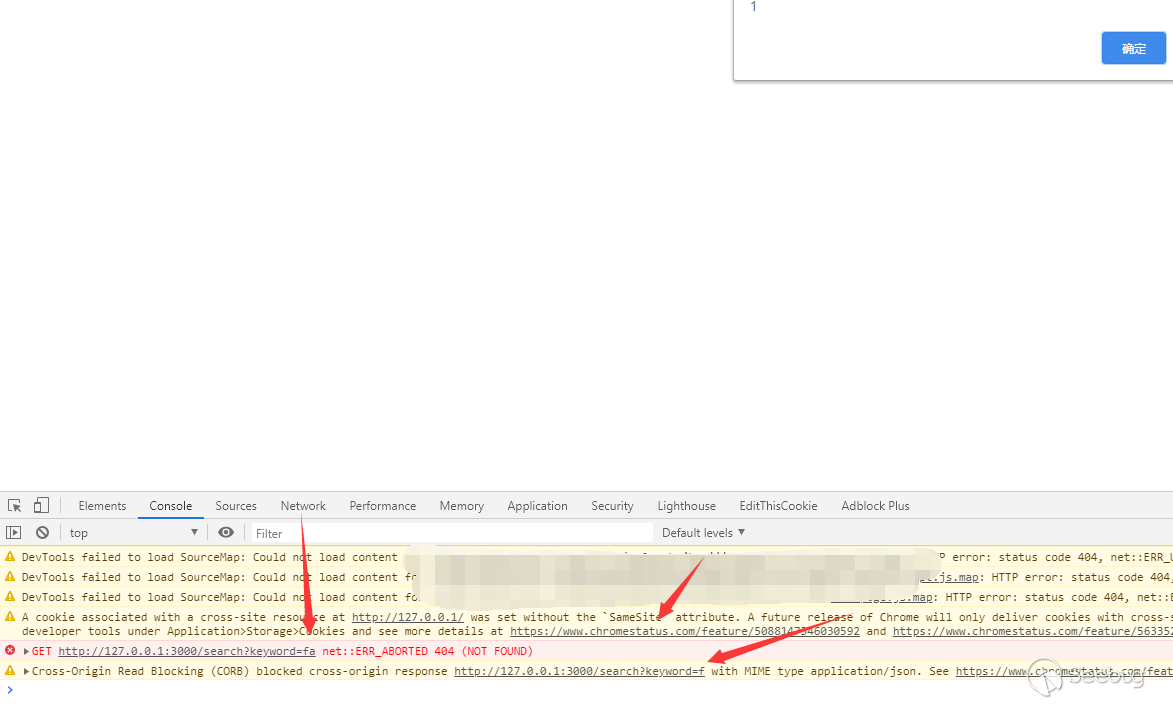View the Security tab
Viewport: 1173px width, 704px height.
coord(612,506)
